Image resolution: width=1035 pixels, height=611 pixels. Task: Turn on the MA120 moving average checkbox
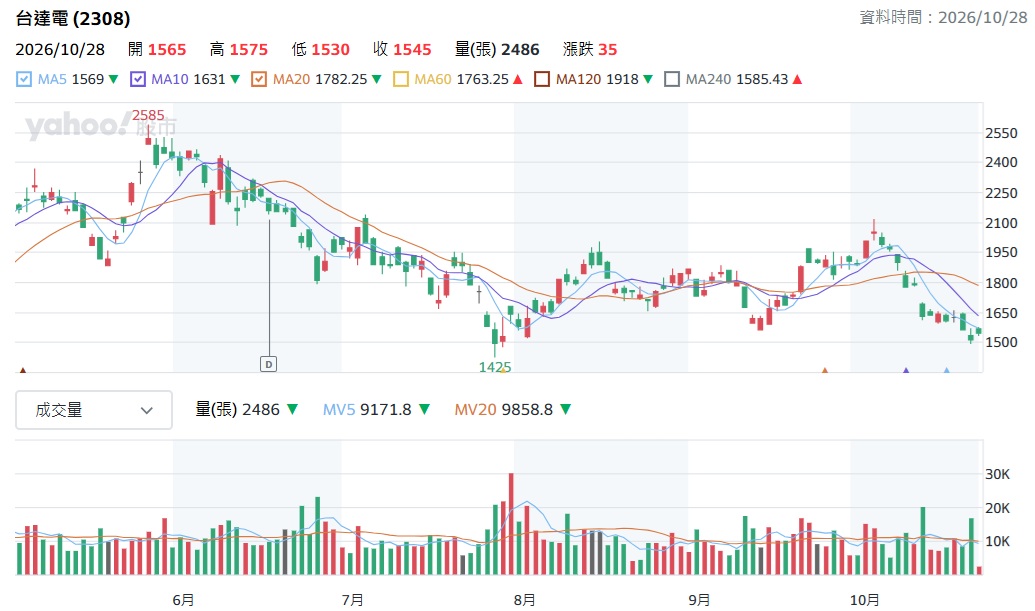tap(542, 79)
